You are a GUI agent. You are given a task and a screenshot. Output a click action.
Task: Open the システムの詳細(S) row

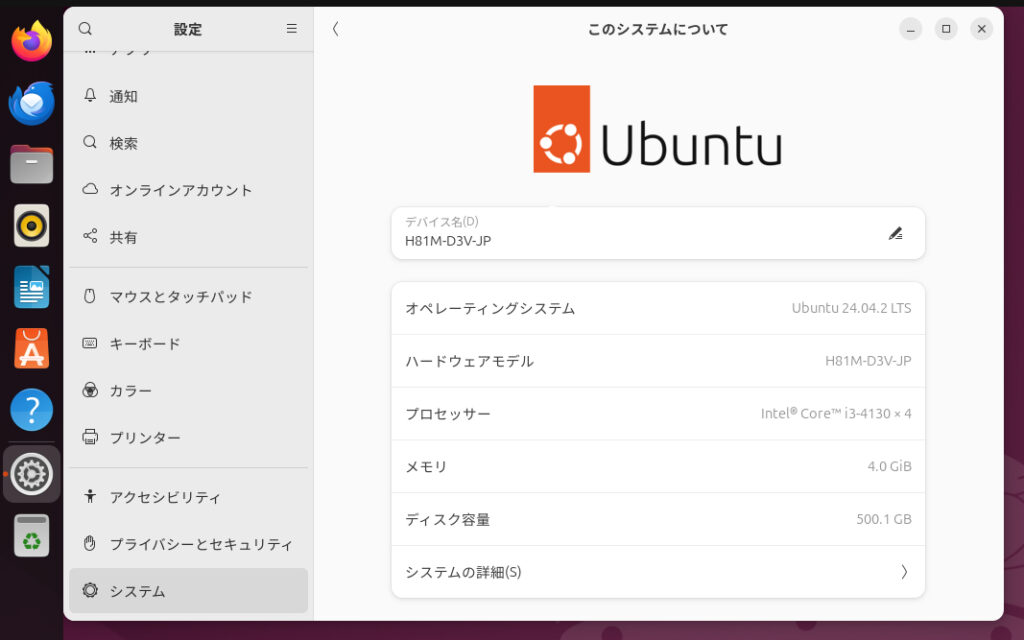pos(658,572)
